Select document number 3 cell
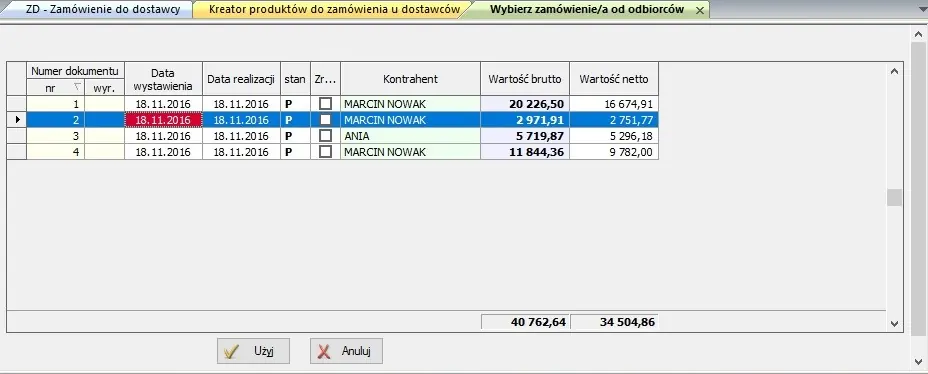The height and width of the screenshot is (374, 928). click(56, 136)
